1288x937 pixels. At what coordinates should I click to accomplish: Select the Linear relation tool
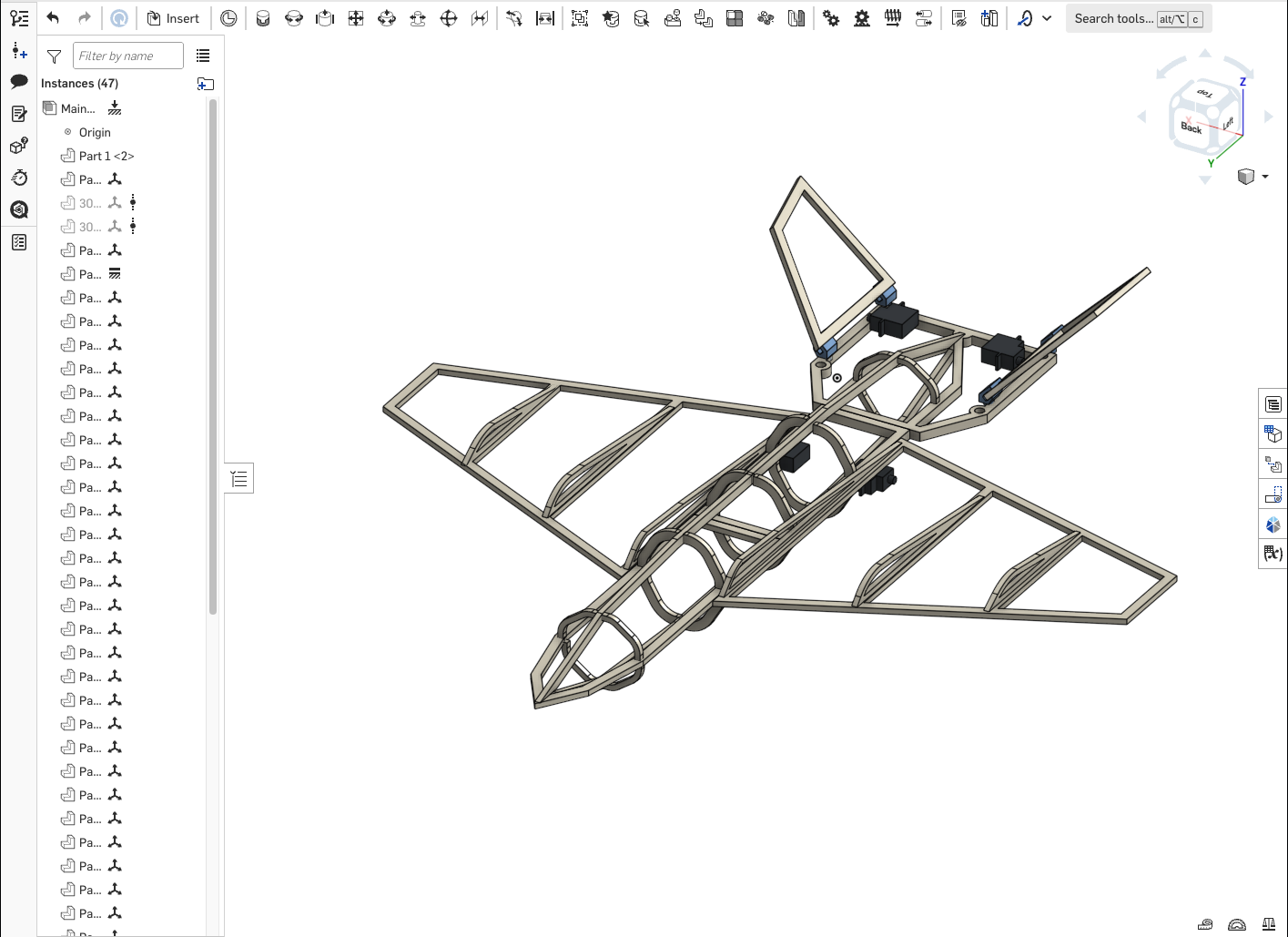coord(924,18)
